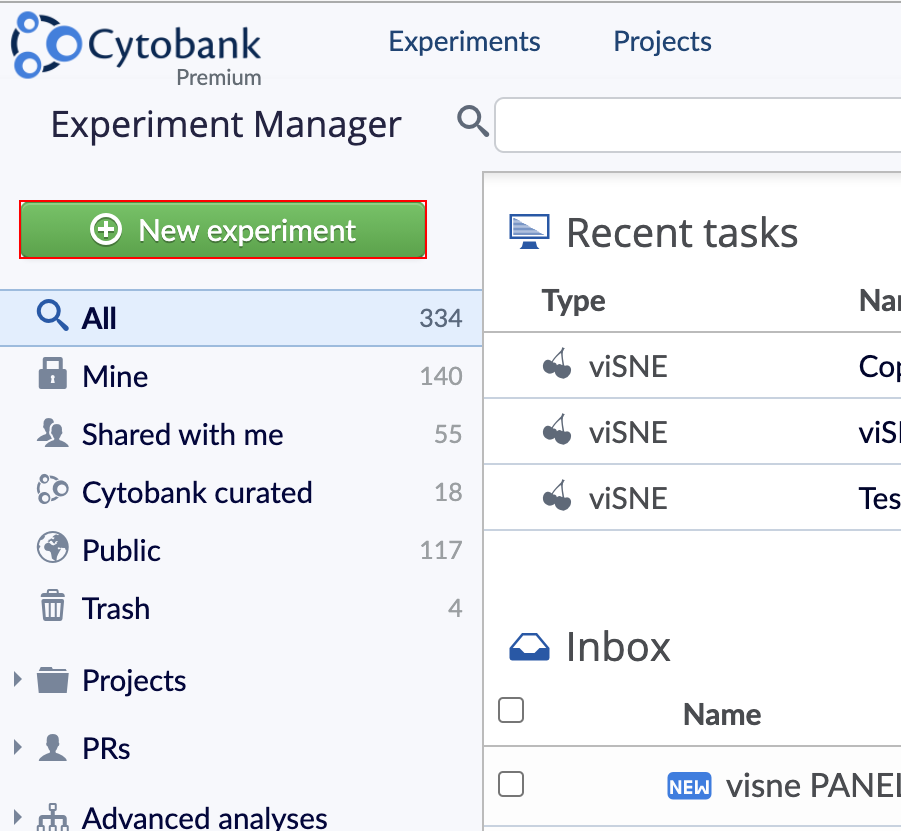Create a New experiment
The width and height of the screenshot is (901, 831).
coord(223,230)
